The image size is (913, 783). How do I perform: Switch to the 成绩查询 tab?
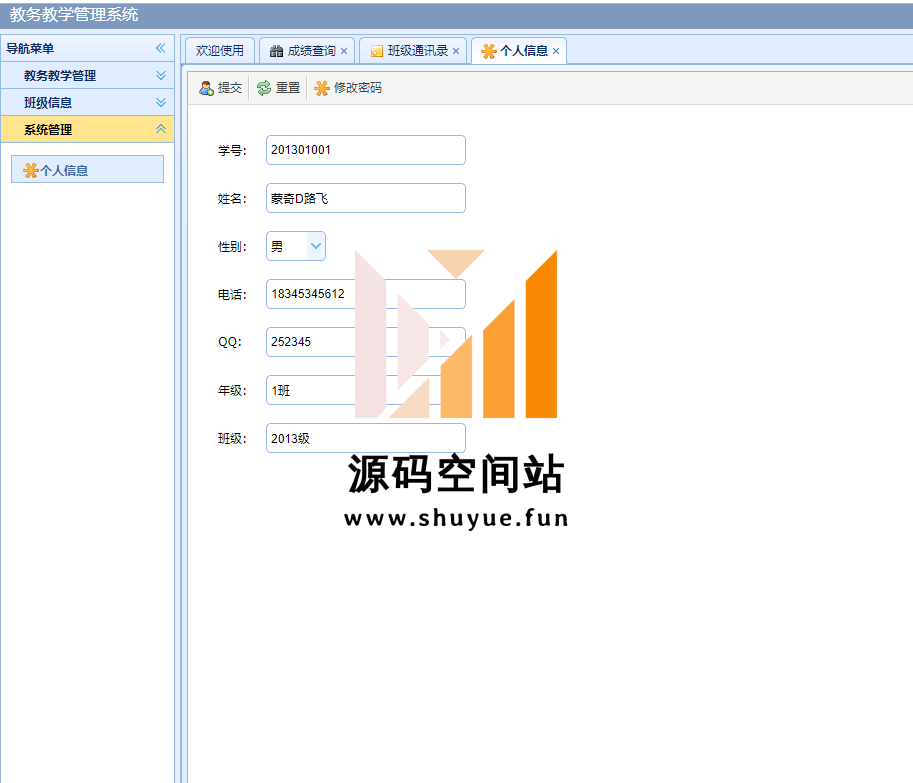click(307, 51)
